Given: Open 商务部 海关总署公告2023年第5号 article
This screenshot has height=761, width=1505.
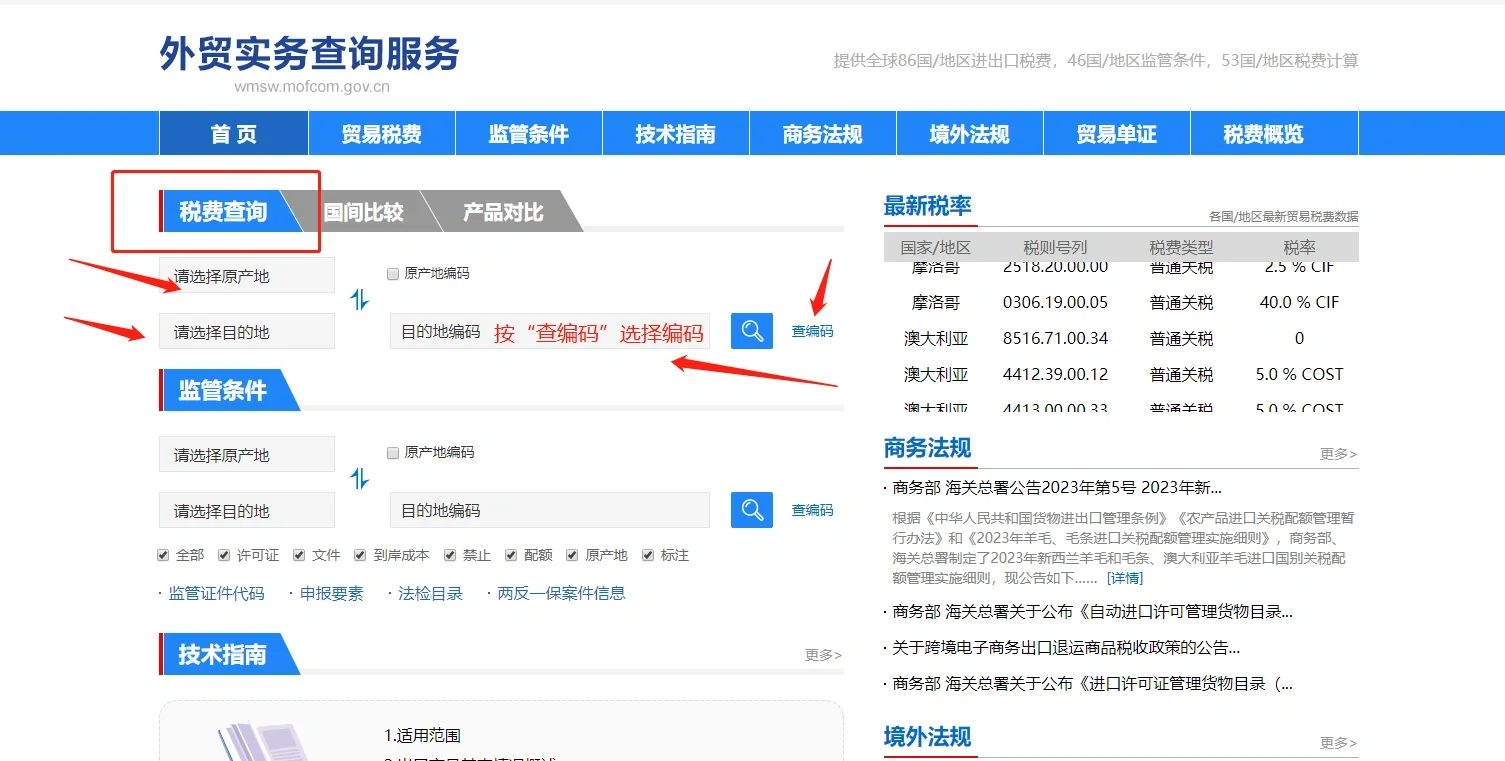Looking at the screenshot, I should pyautogui.click(x=1057, y=488).
